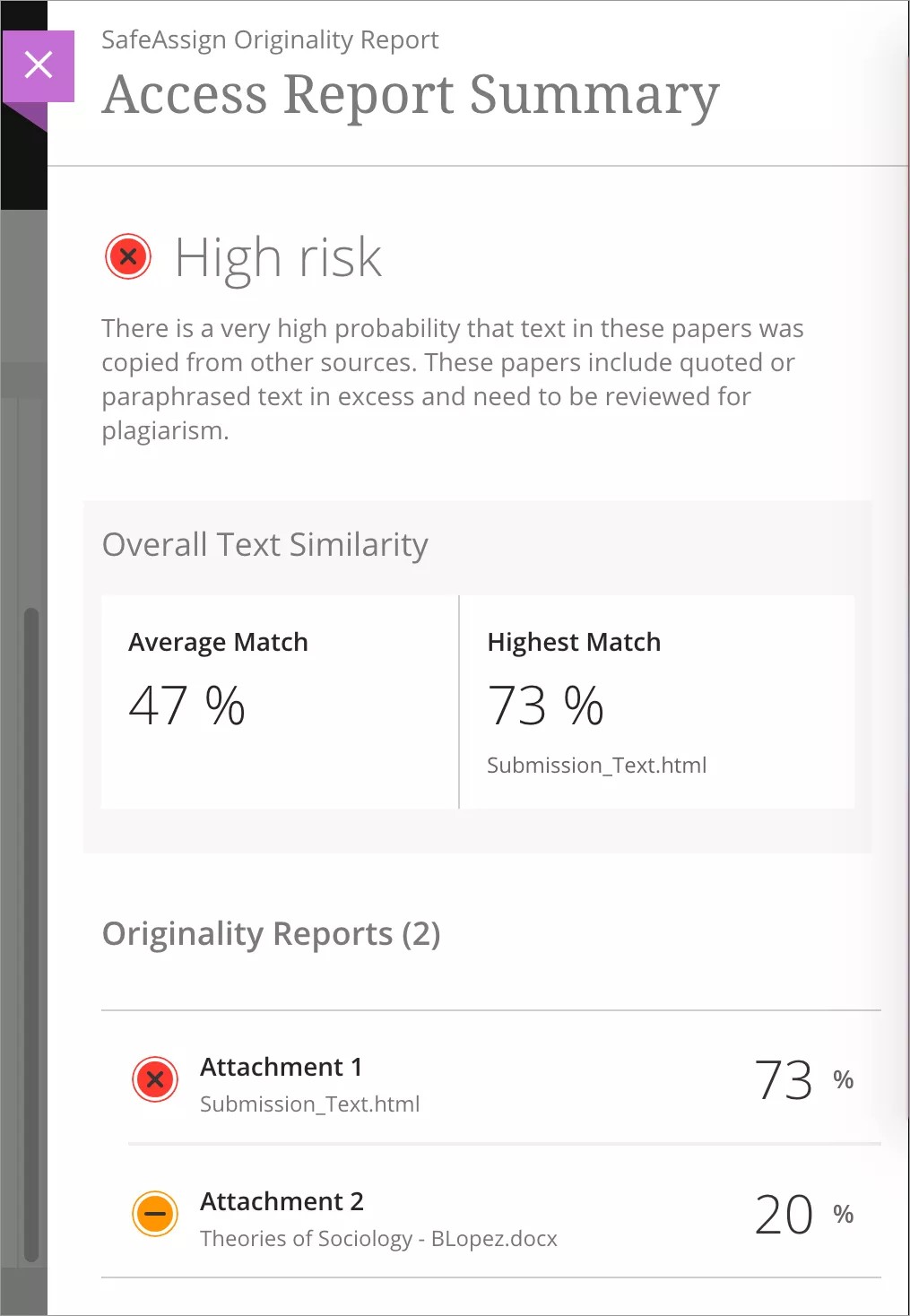Click the 73 % score for Attachment 1

coord(802,1079)
